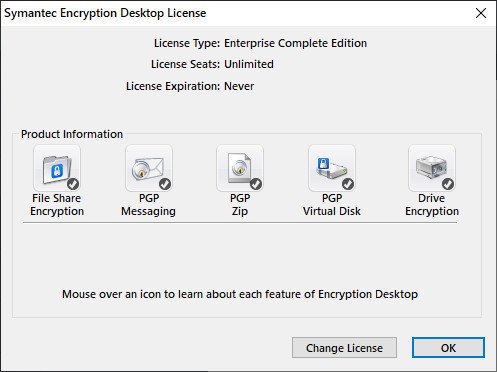Image resolution: width=497 pixels, height=372 pixels.
Task: Click the File Share Encryption icon
Action: pos(57,168)
